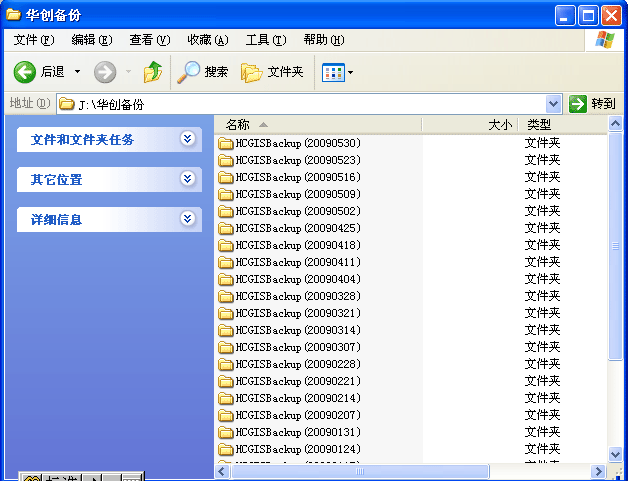Click the green Back arrow icon

coord(24,72)
